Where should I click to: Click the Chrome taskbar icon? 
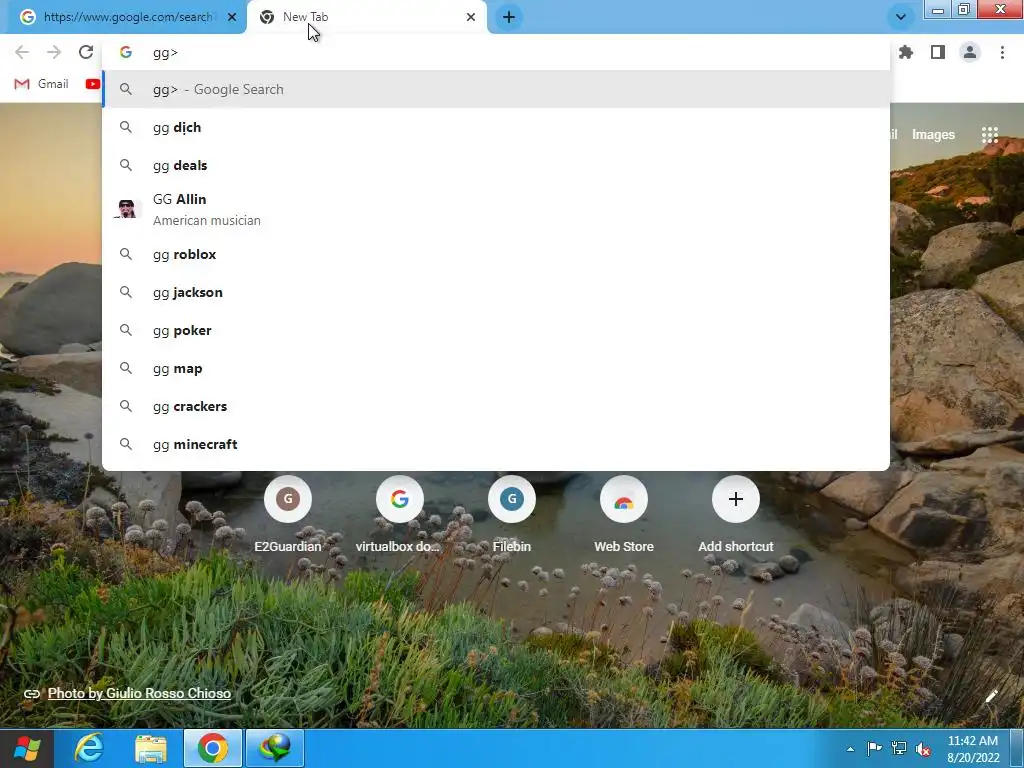click(x=213, y=748)
